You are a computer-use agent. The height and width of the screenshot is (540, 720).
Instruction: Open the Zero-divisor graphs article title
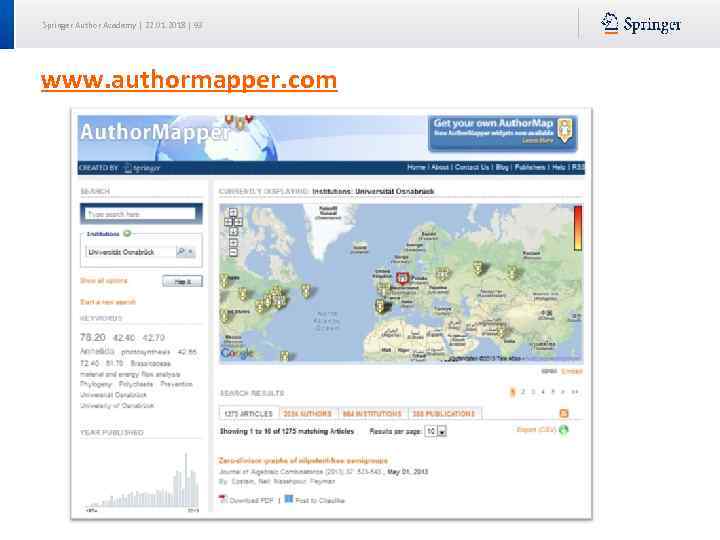[303, 461]
